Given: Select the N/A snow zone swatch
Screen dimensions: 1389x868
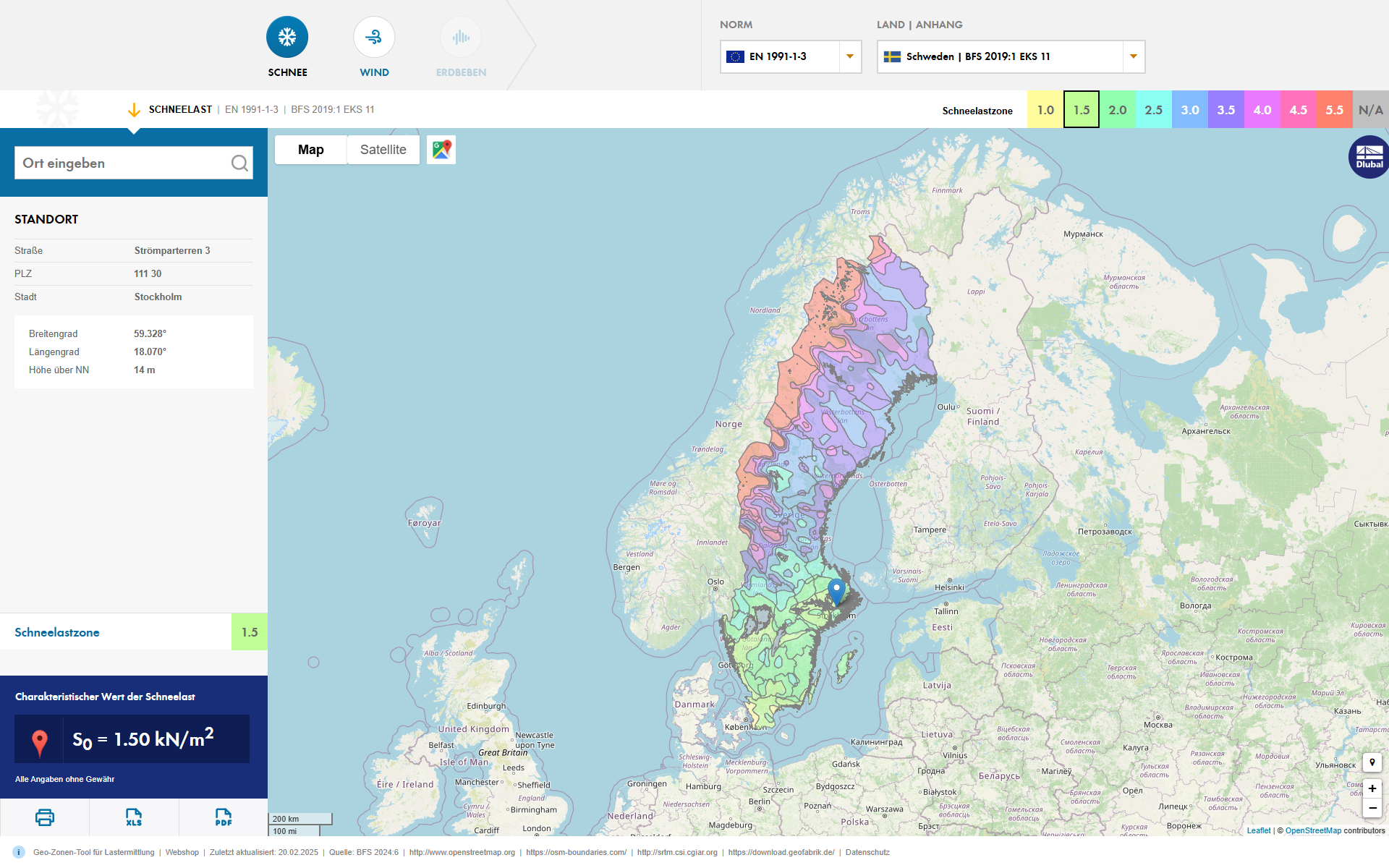Looking at the screenshot, I should click(x=1370, y=109).
